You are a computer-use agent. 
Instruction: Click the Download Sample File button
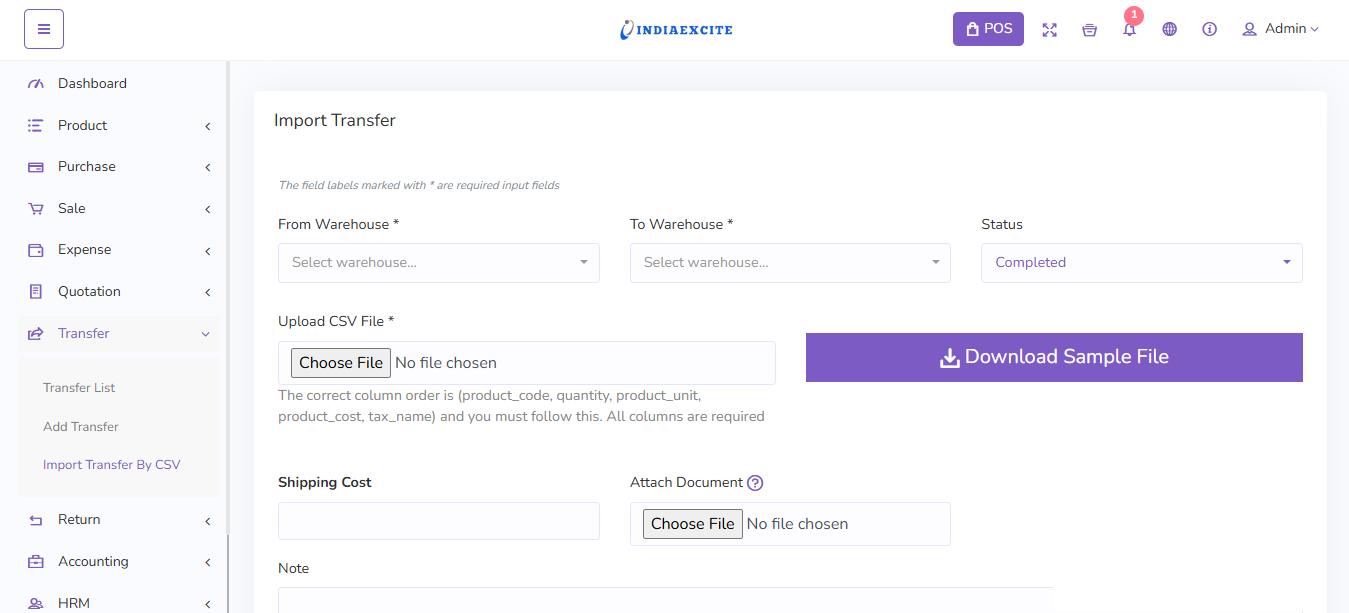coord(1054,357)
